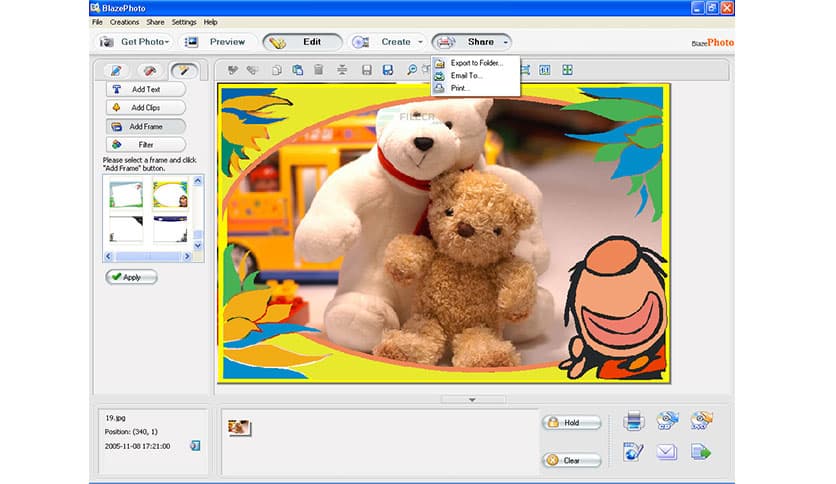Click the redo icon in the edit toolbar
Image resolution: width=836 pixels, height=484 pixels.
tap(253, 70)
